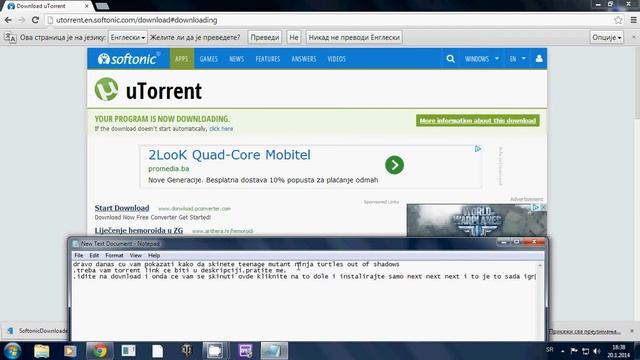This screenshot has height=360, width=640.
Task: Click the uTorrent green logo
Action: (x=107, y=89)
